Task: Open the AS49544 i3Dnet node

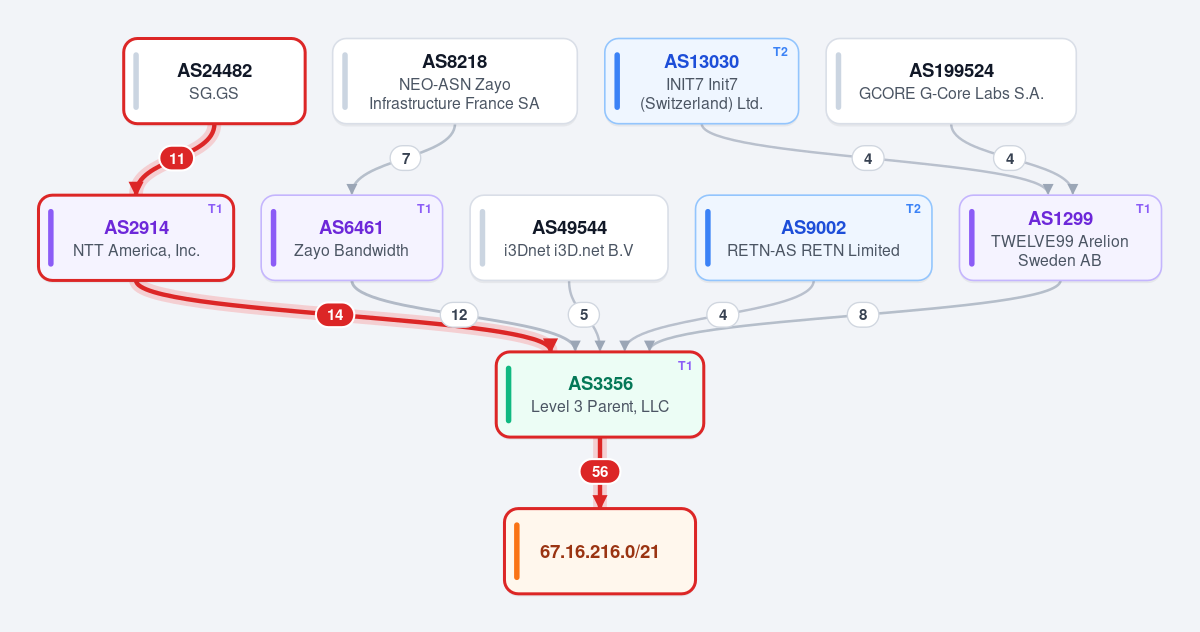Action: (569, 238)
